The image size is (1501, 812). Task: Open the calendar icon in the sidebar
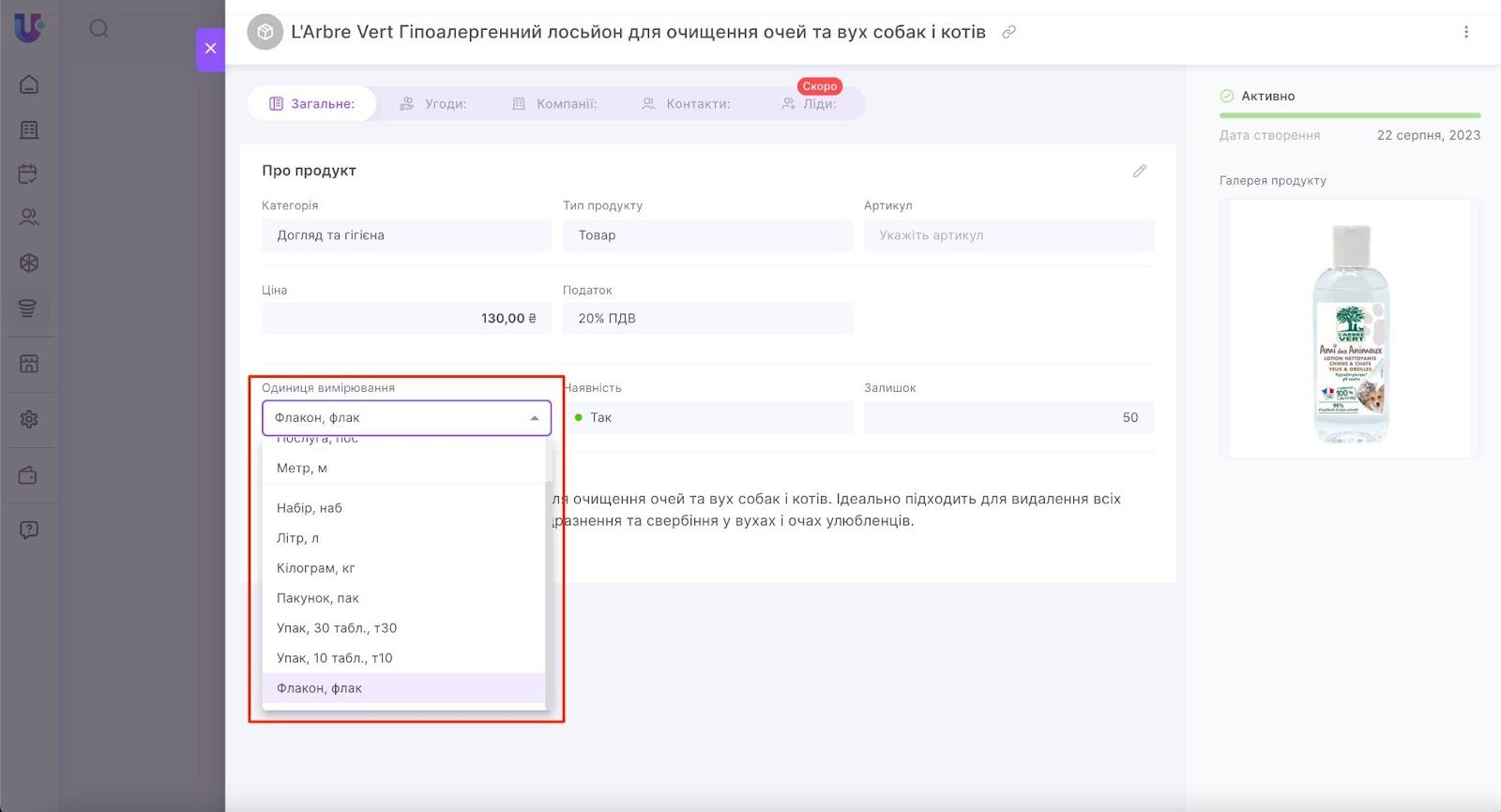coord(29,173)
